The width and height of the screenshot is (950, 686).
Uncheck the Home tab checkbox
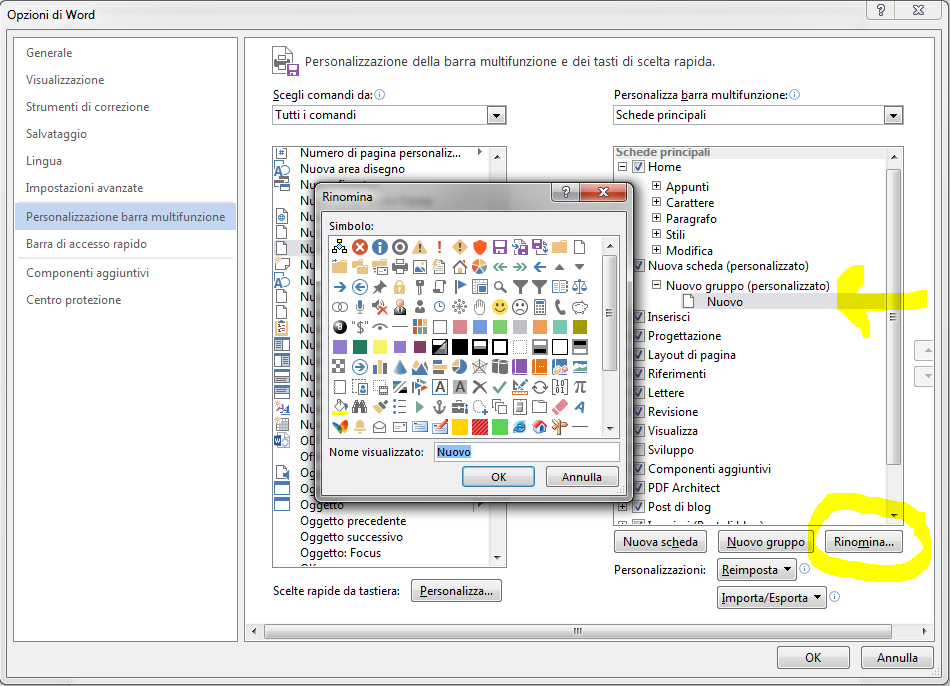[638, 167]
